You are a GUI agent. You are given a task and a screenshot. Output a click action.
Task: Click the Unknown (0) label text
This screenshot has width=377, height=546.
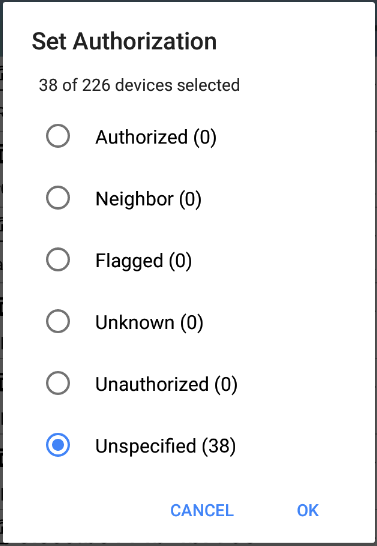[x=149, y=323]
